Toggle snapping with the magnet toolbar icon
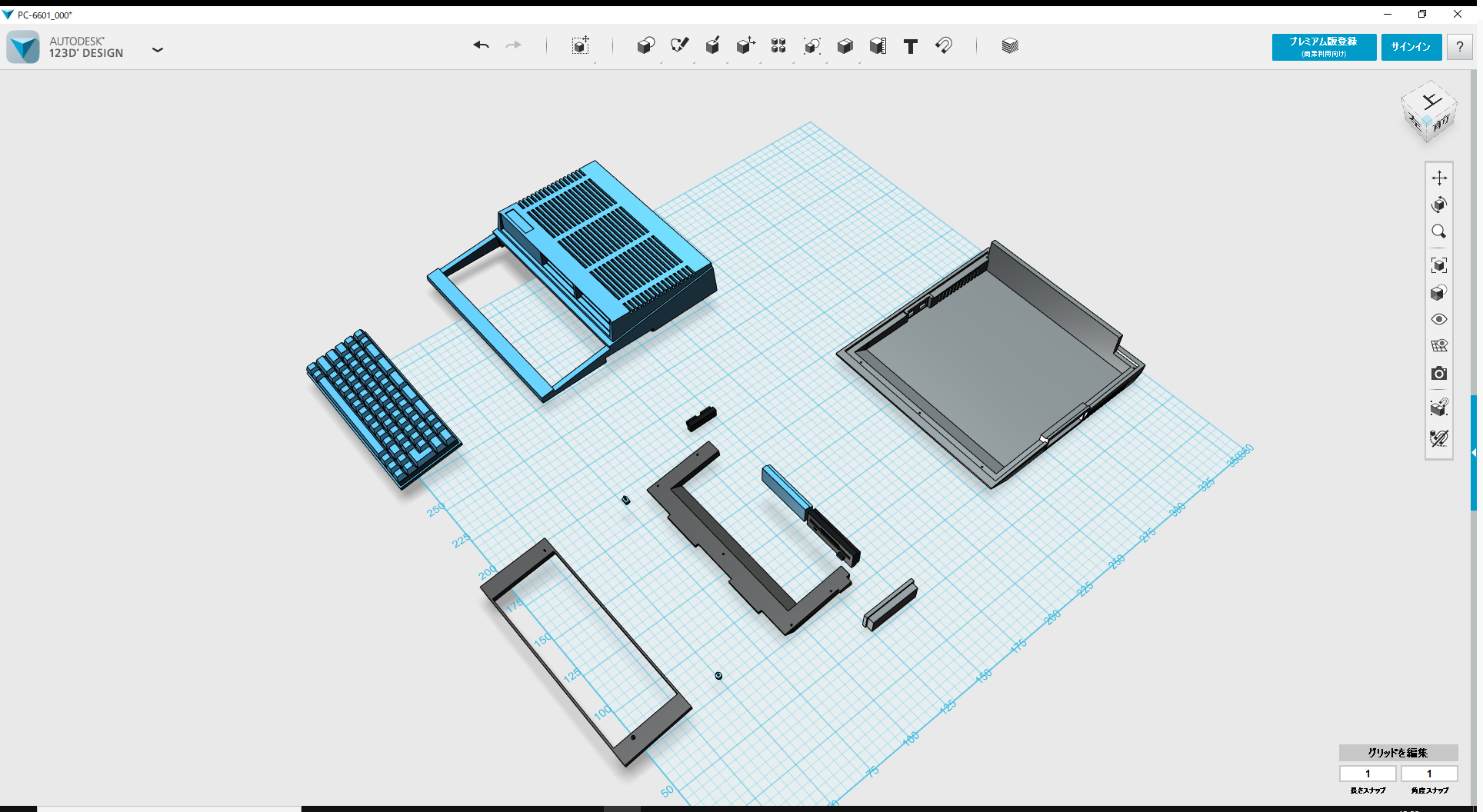 coord(944,45)
